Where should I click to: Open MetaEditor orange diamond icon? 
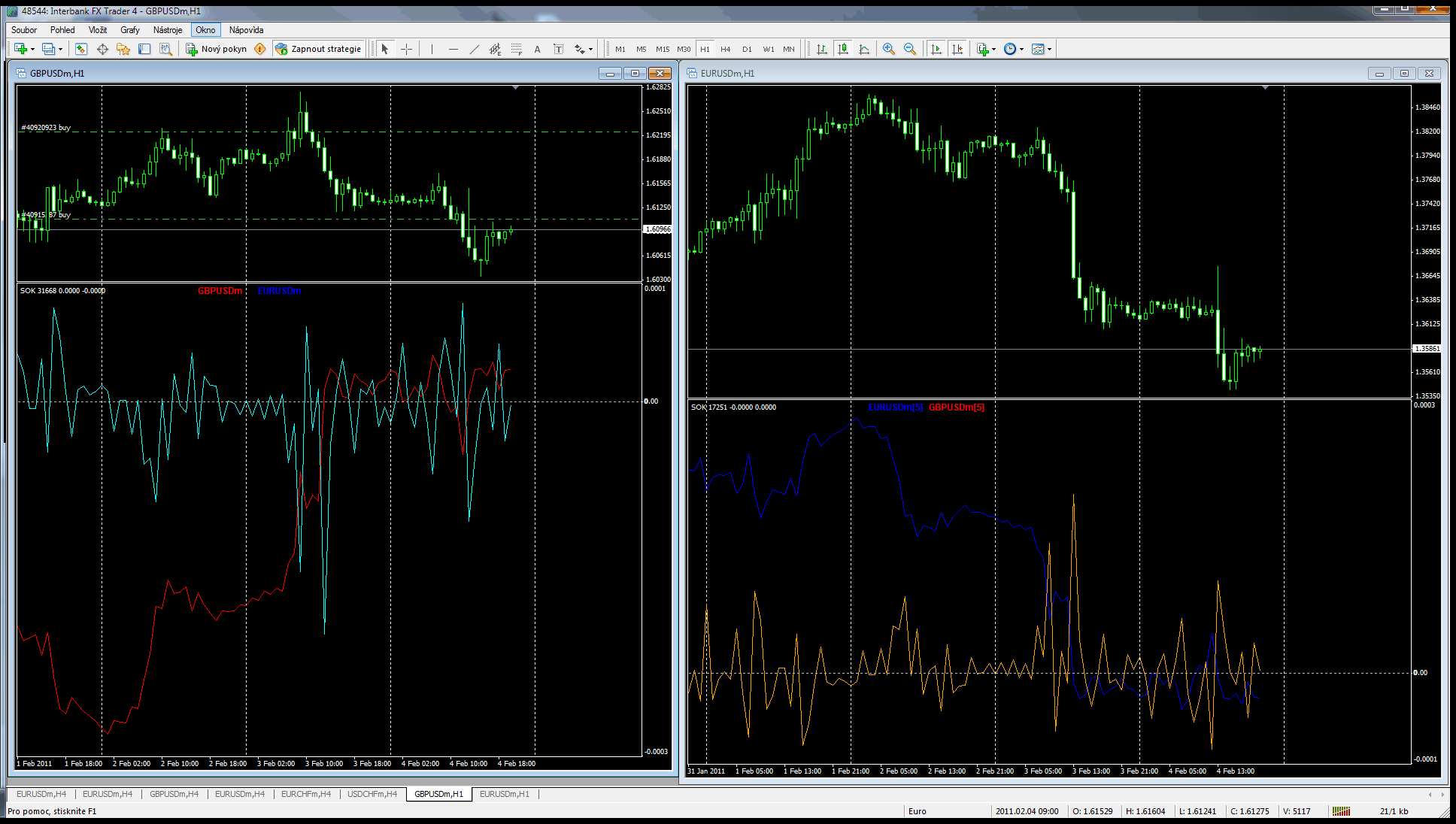coord(260,49)
